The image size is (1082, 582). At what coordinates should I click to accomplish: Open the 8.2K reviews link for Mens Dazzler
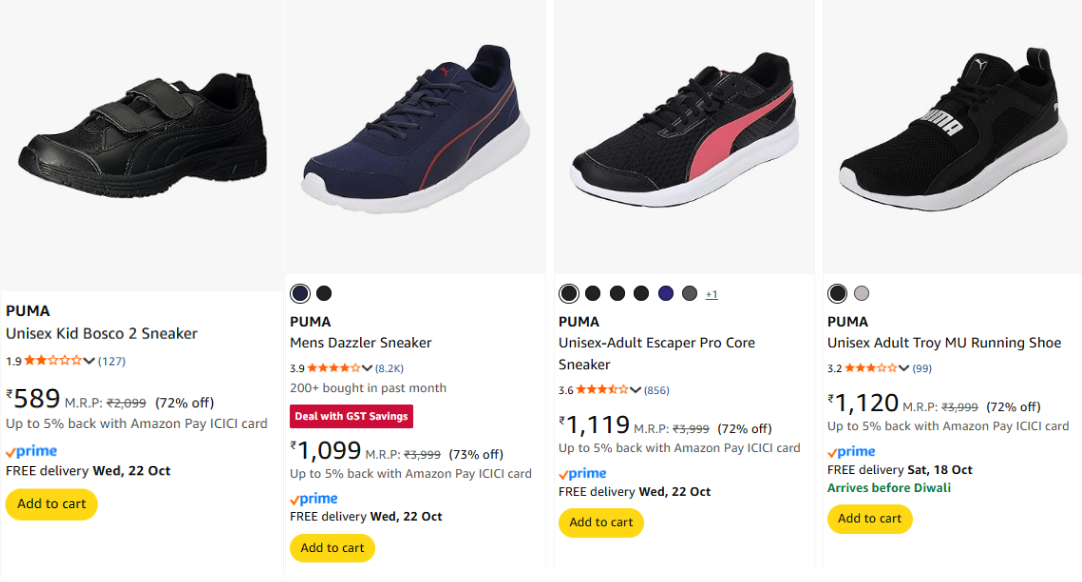390,368
